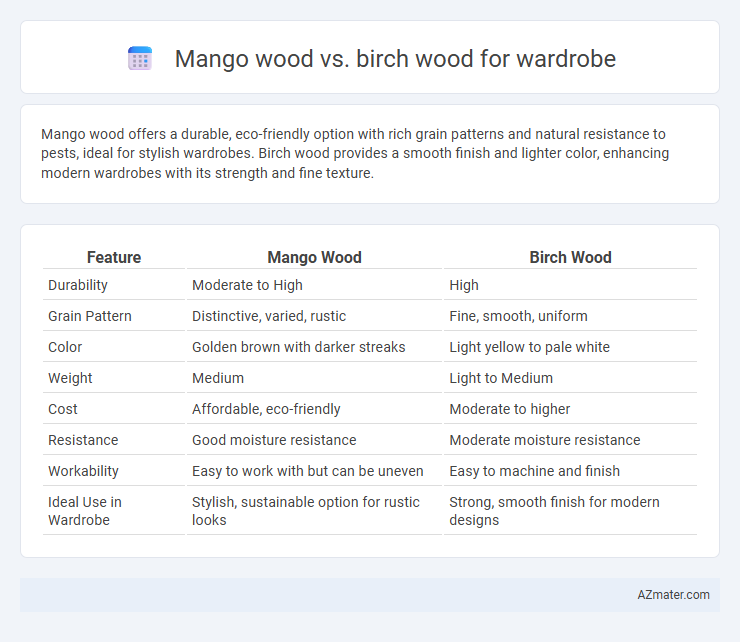Select the 'Birch Wood' column header

570,257
